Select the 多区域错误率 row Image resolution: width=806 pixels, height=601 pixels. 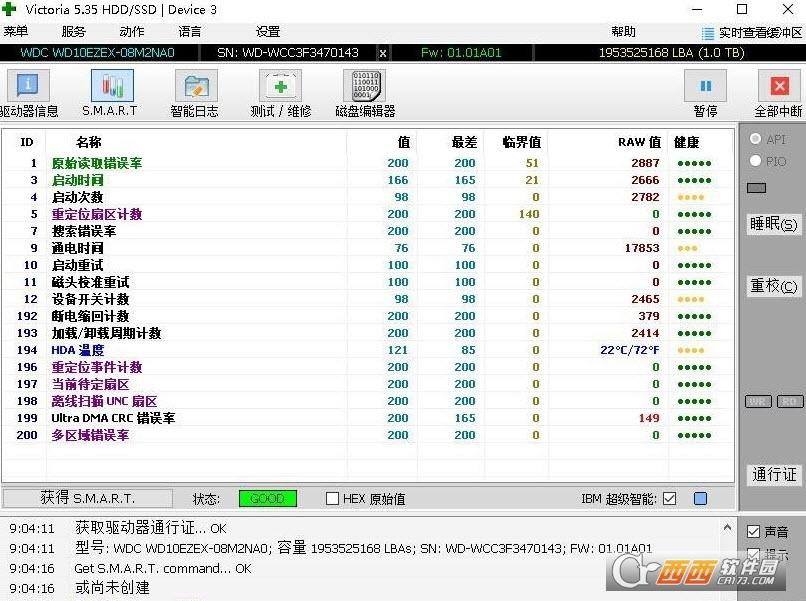(x=368, y=435)
